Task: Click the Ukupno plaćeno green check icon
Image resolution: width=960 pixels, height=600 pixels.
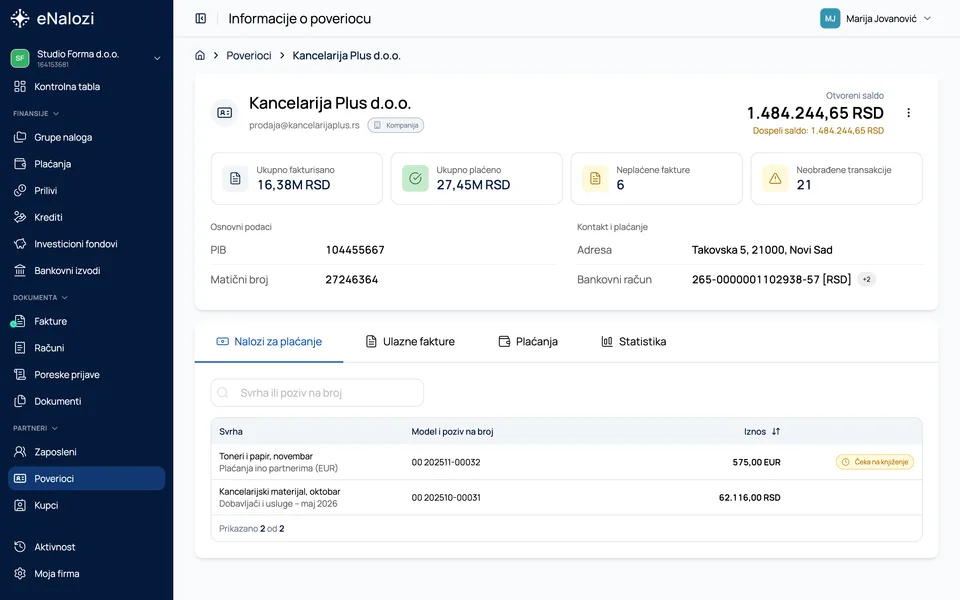Action: (x=415, y=178)
